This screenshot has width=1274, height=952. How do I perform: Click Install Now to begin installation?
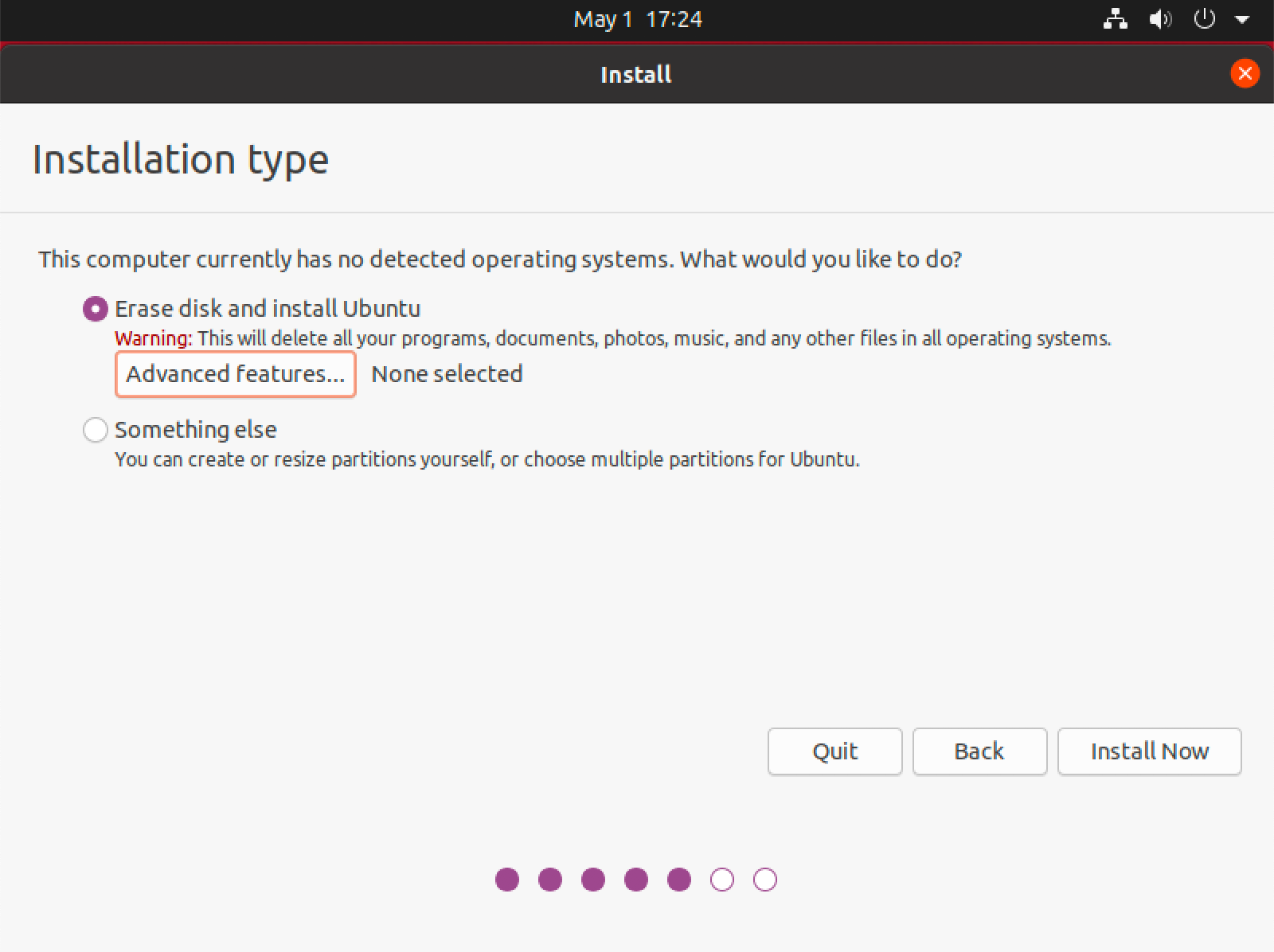tap(1149, 751)
